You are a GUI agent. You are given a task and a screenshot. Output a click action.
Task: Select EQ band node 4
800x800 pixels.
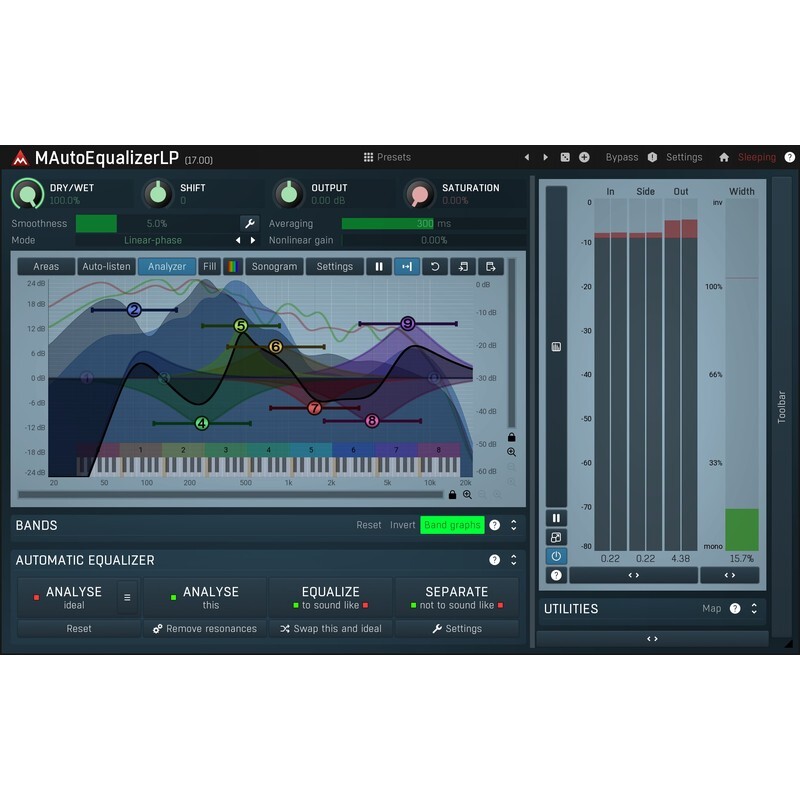[202, 423]
